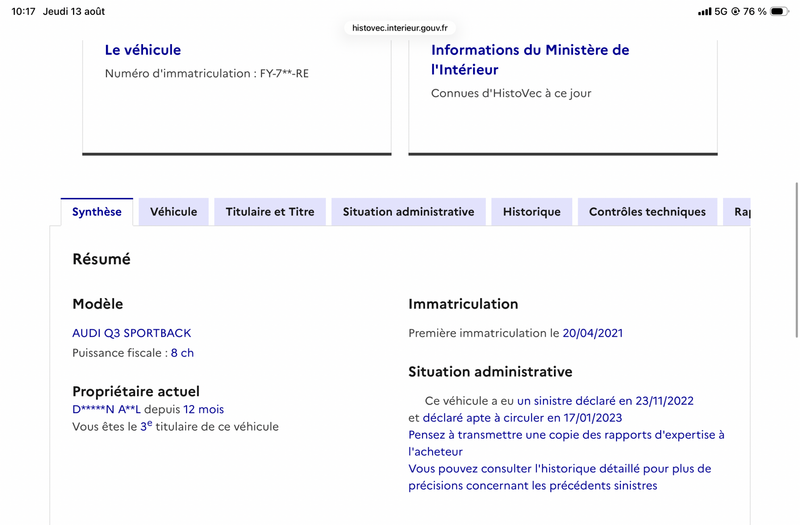
Task: Tap the rotation lock icon in status bar
Action: [x=735, y=11]
